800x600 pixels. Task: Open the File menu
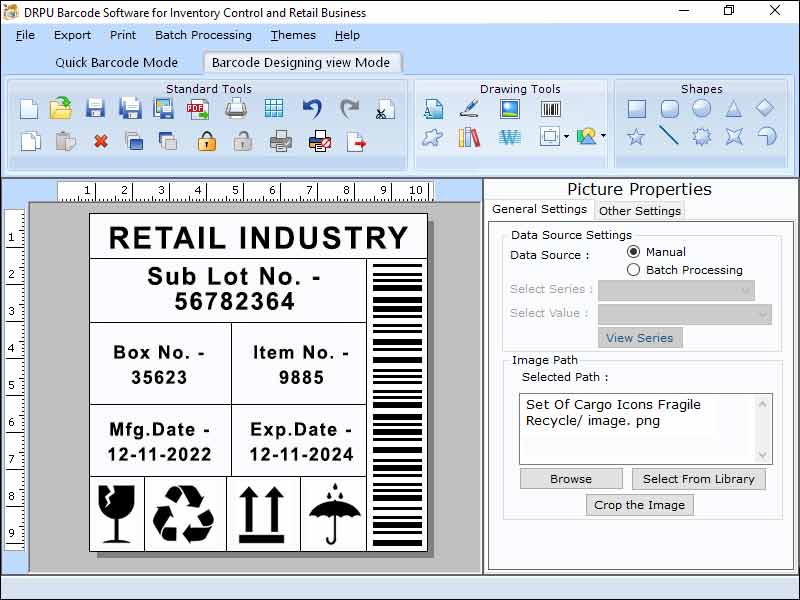26,35
